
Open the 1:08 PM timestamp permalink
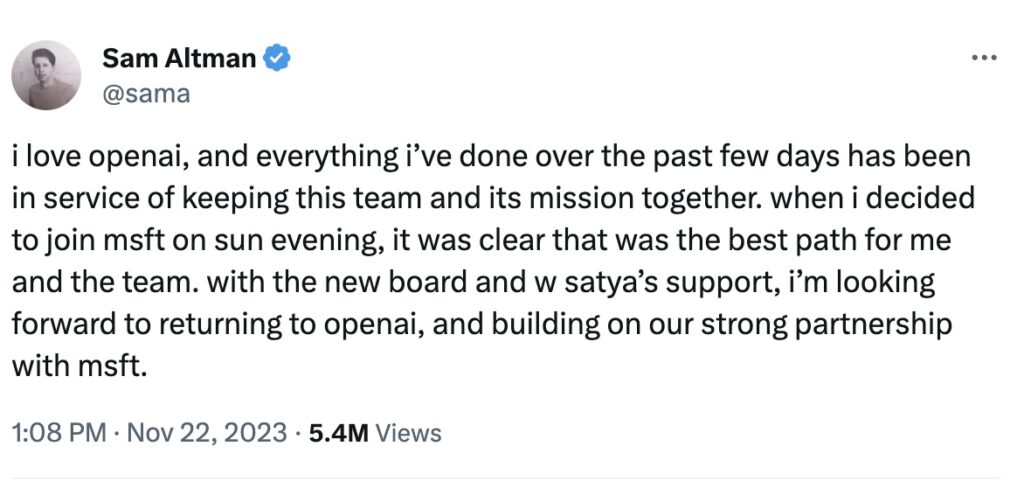pos(59,433)
